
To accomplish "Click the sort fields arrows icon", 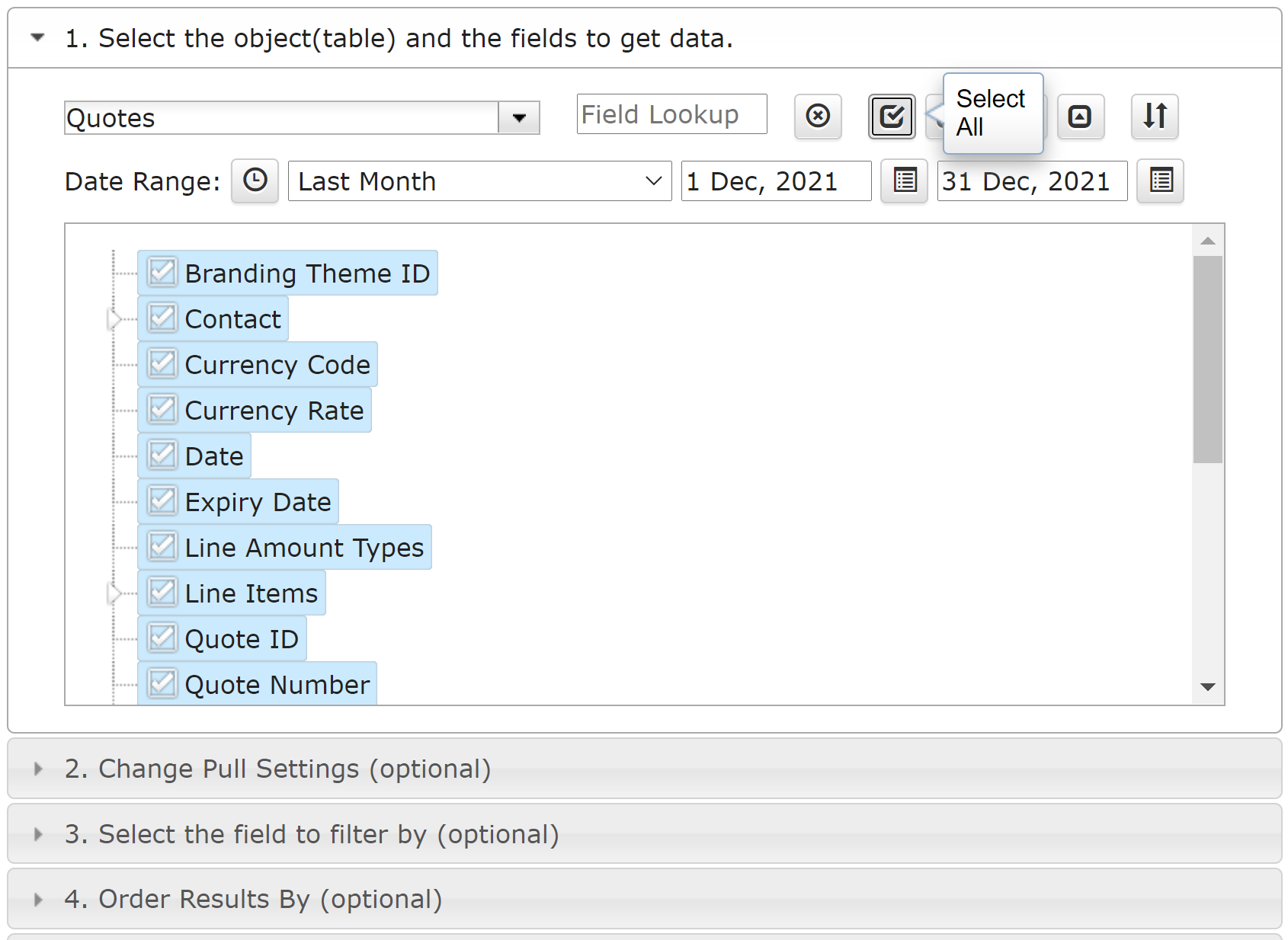I will pyautogui.click(x=1155, y=117).
